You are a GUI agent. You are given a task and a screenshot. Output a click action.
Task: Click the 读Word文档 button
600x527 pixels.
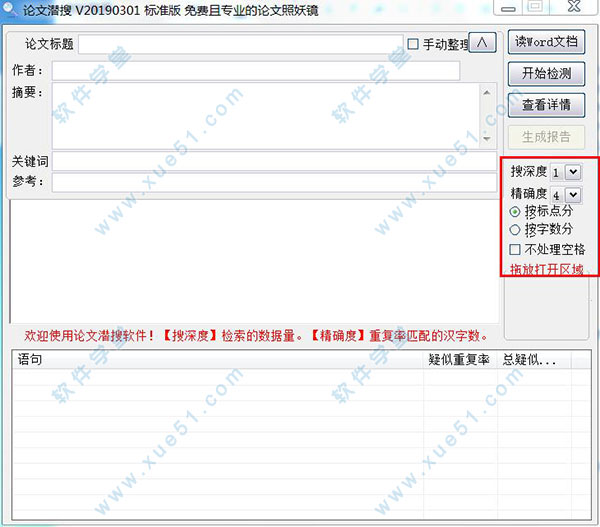coord(546,42)
